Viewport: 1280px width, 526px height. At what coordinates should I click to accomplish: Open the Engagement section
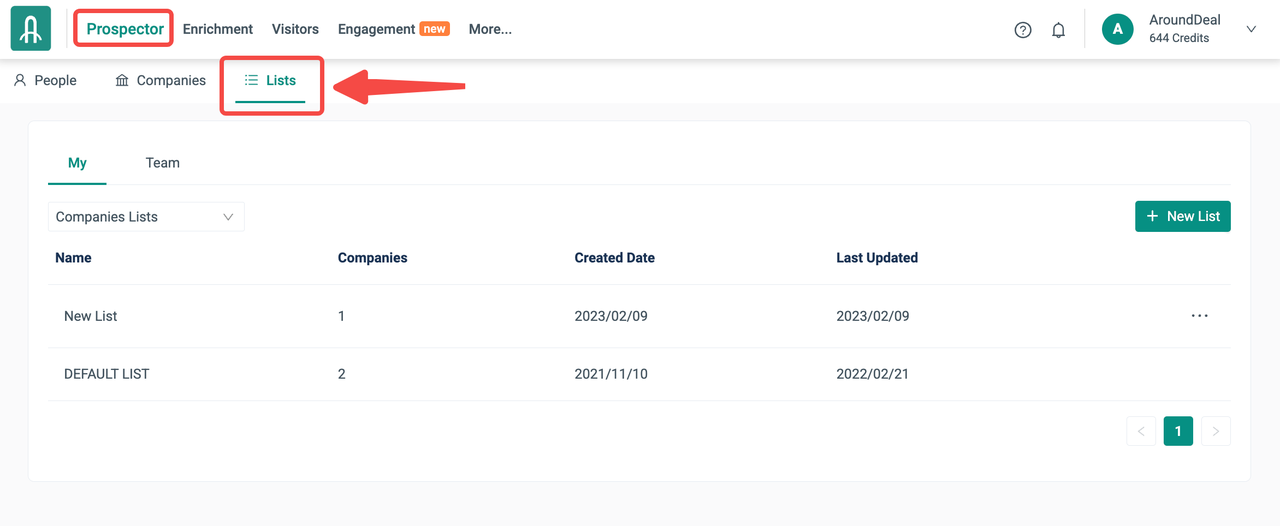point(376,29)
